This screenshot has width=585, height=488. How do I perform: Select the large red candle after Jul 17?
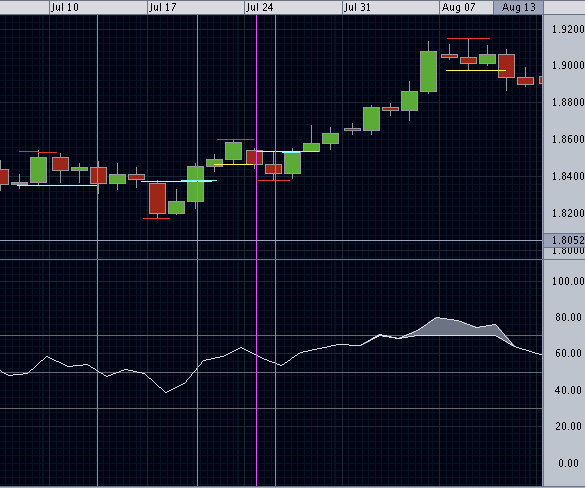click(157, 198)
